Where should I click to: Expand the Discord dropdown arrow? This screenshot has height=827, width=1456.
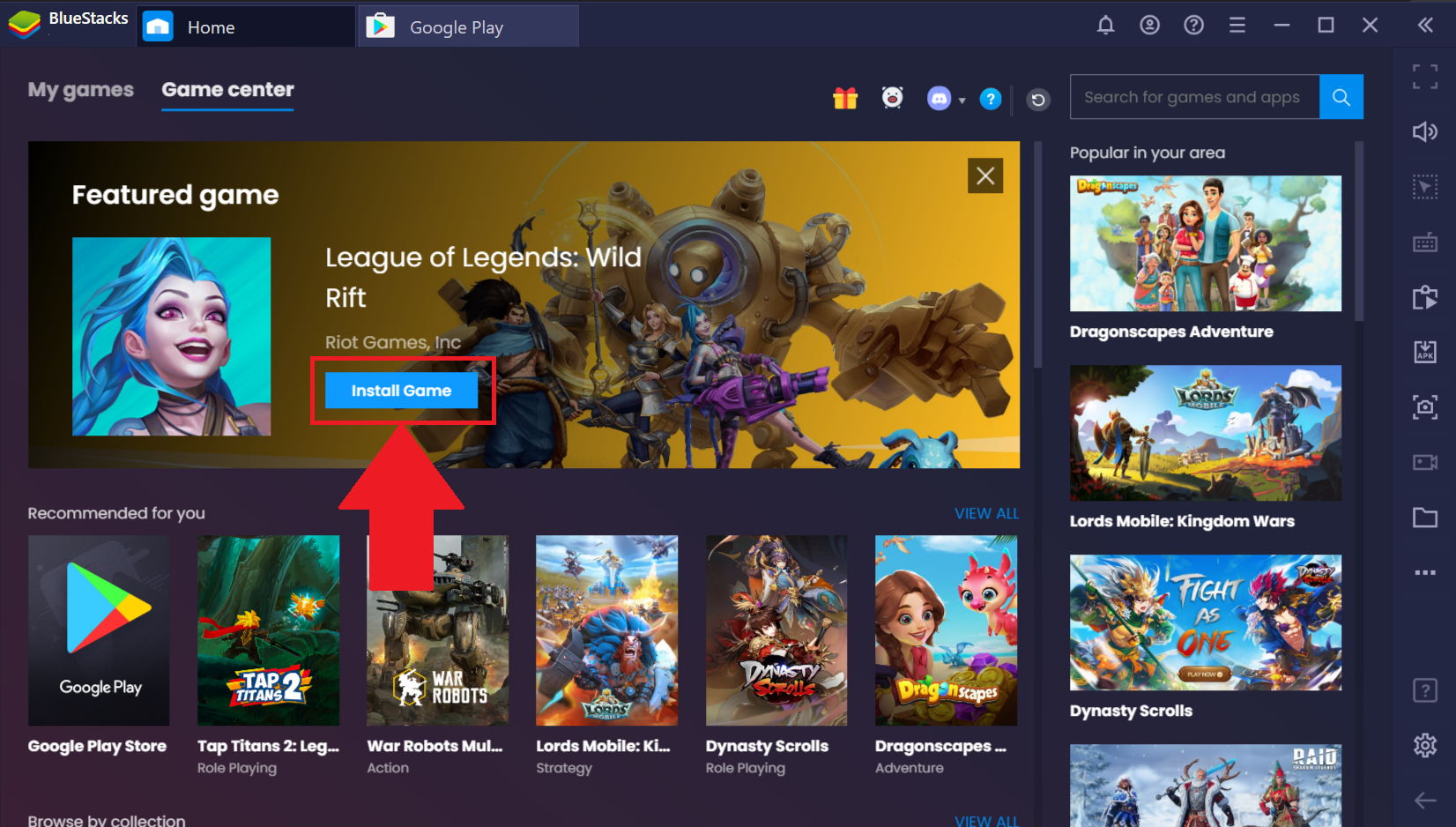point(962,101)
